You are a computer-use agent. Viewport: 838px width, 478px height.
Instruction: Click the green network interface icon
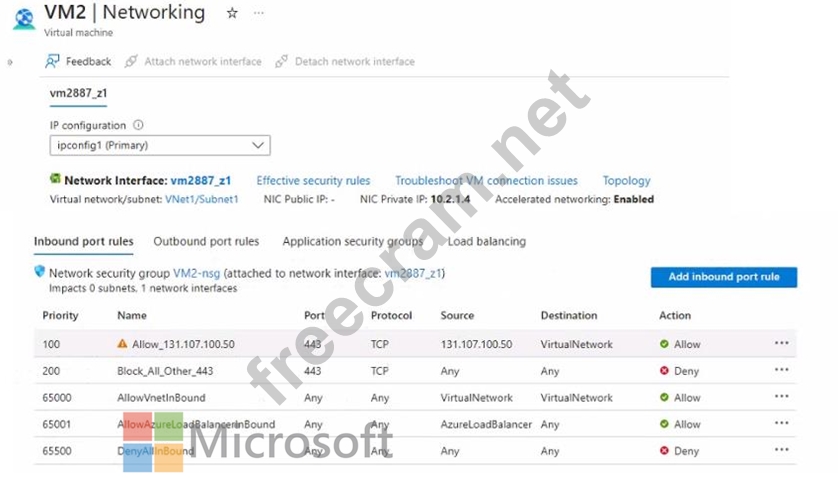55,179
